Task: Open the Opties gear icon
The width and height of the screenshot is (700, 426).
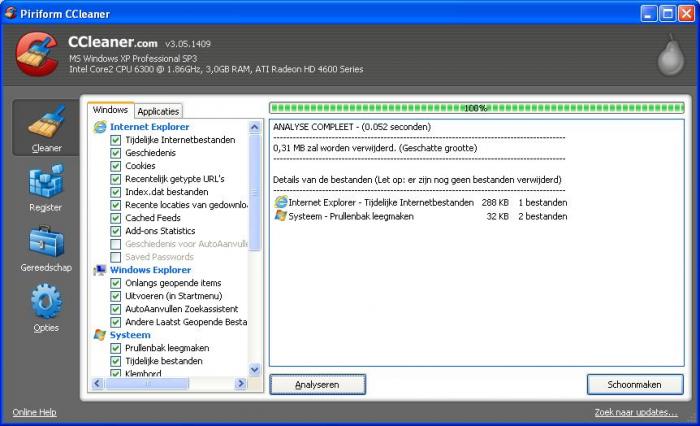Action: tap(46, 303)
